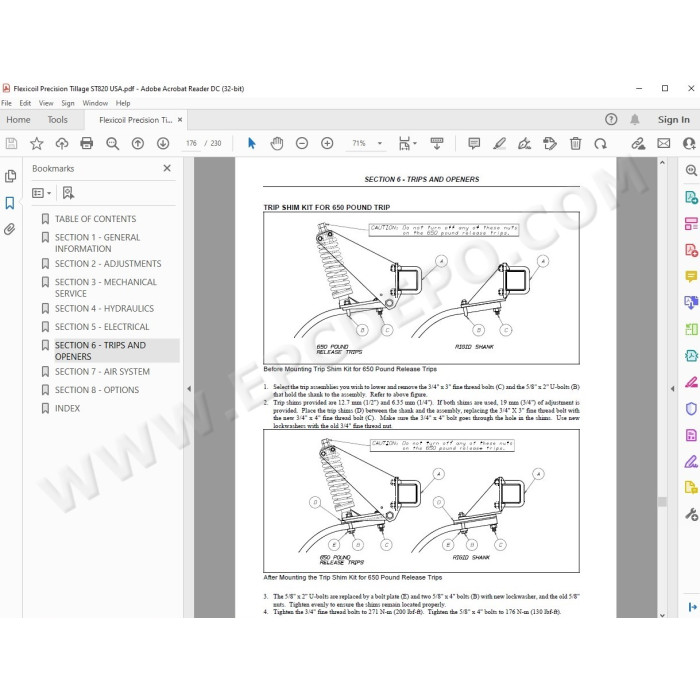Click the Save file icon
Image resolution: width=700 pixels, height=700 pixels.
(11, 143)
